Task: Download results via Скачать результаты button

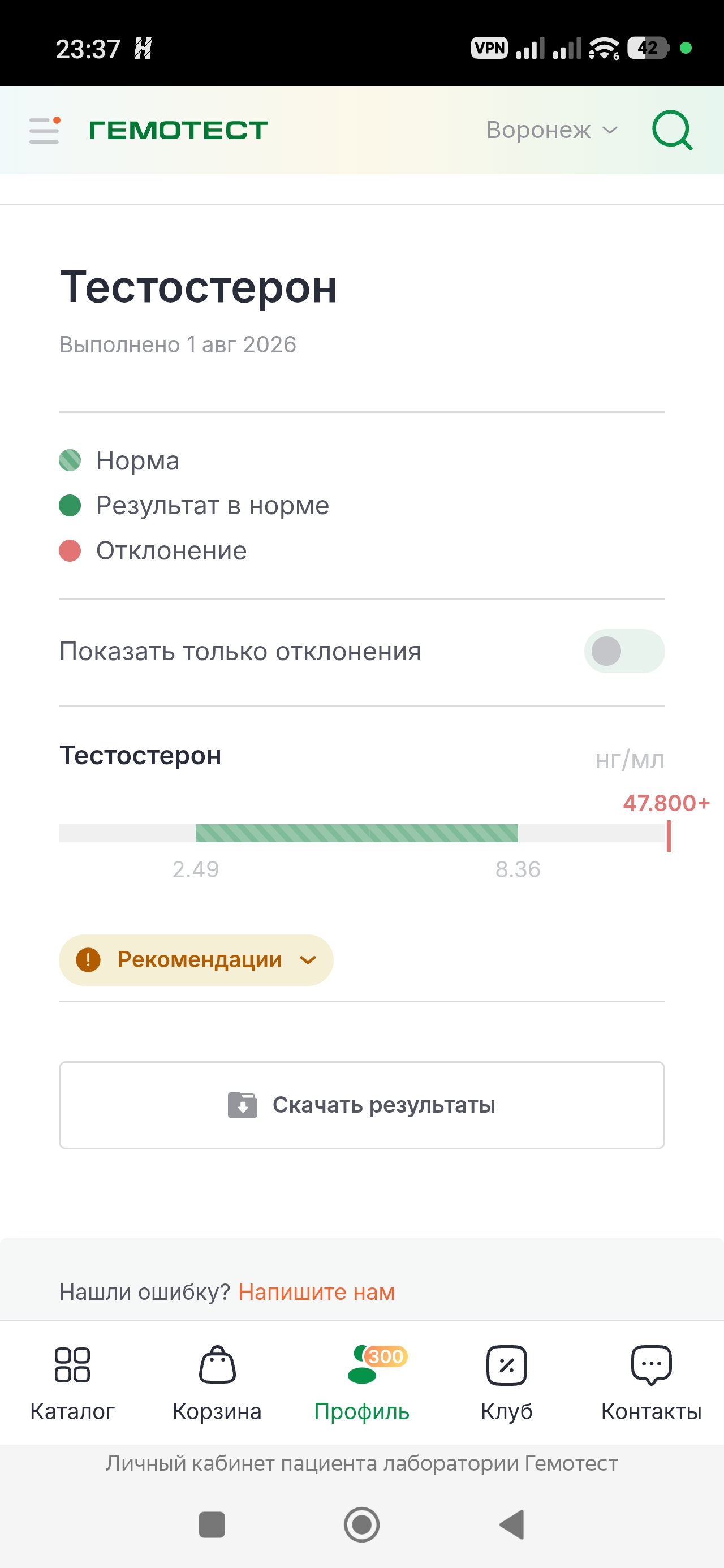Action: 361,1105
